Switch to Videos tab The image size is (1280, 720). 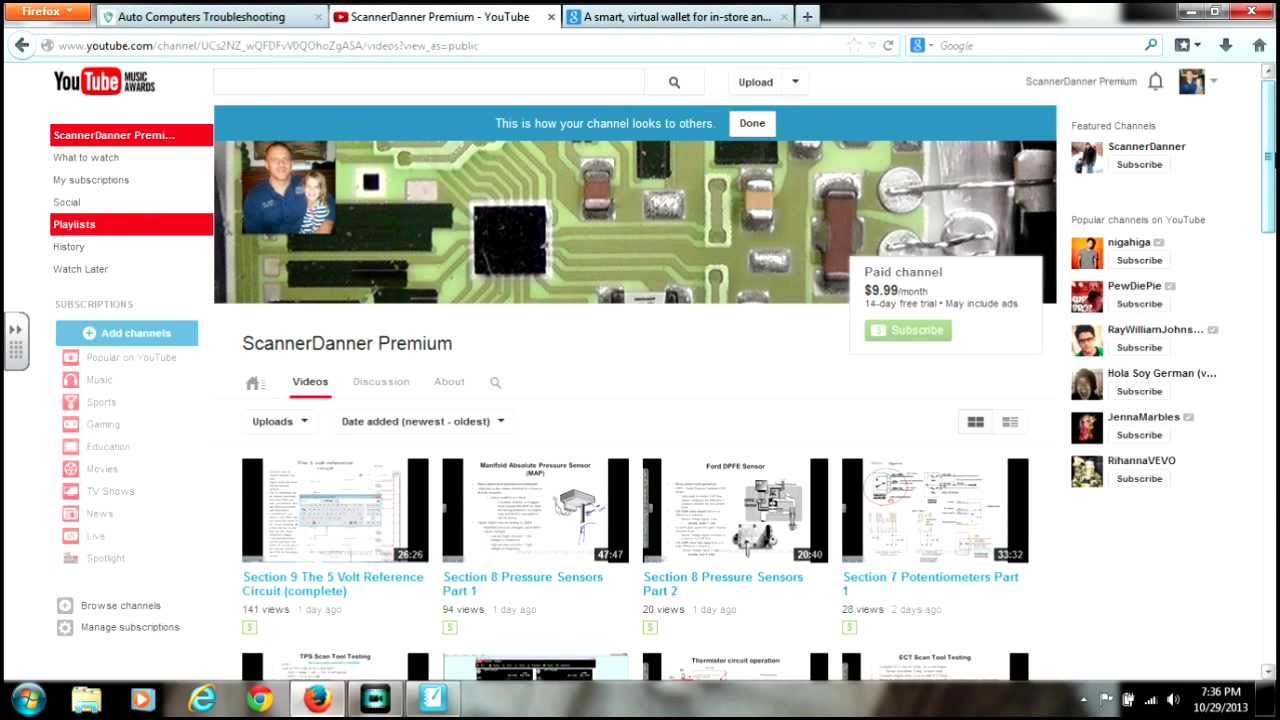310,382
